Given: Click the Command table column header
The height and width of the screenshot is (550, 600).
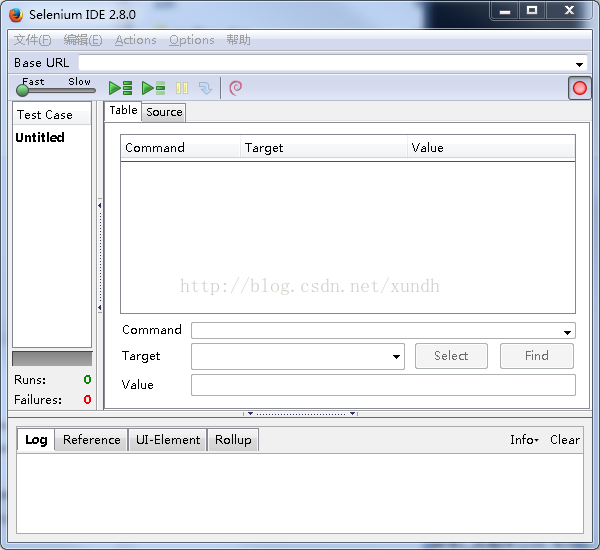Looking at the screenshot, I should tap(181, 148).
